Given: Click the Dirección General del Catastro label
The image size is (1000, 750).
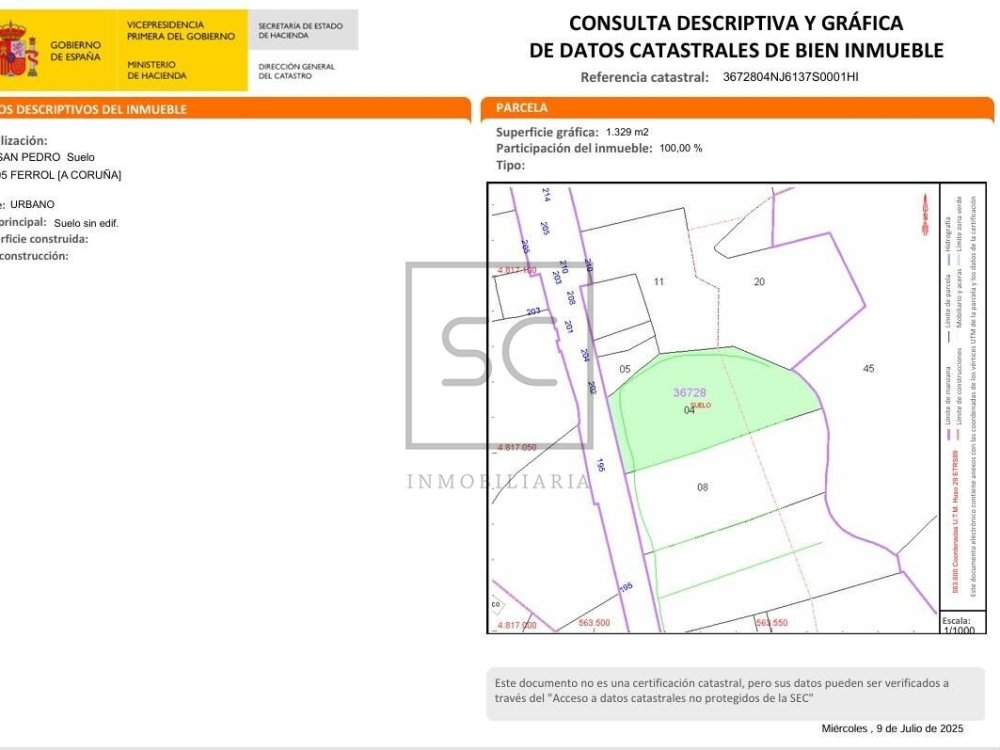Looking at the screenshot, I should coord(297,71).
